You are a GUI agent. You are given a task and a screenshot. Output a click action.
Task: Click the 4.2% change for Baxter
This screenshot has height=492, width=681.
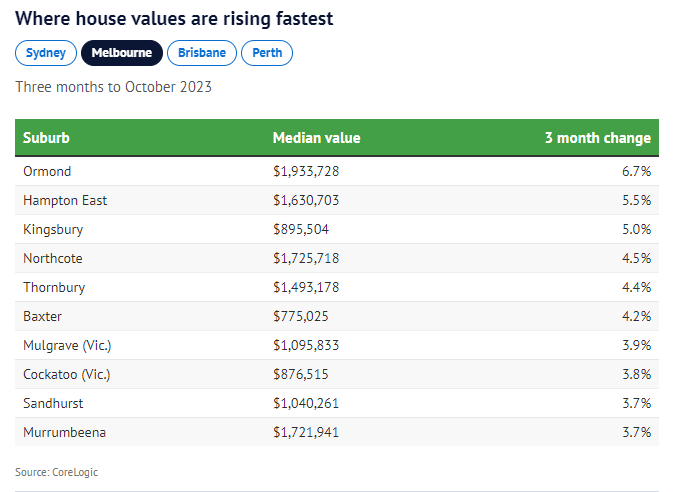click(x=637, y=316)
